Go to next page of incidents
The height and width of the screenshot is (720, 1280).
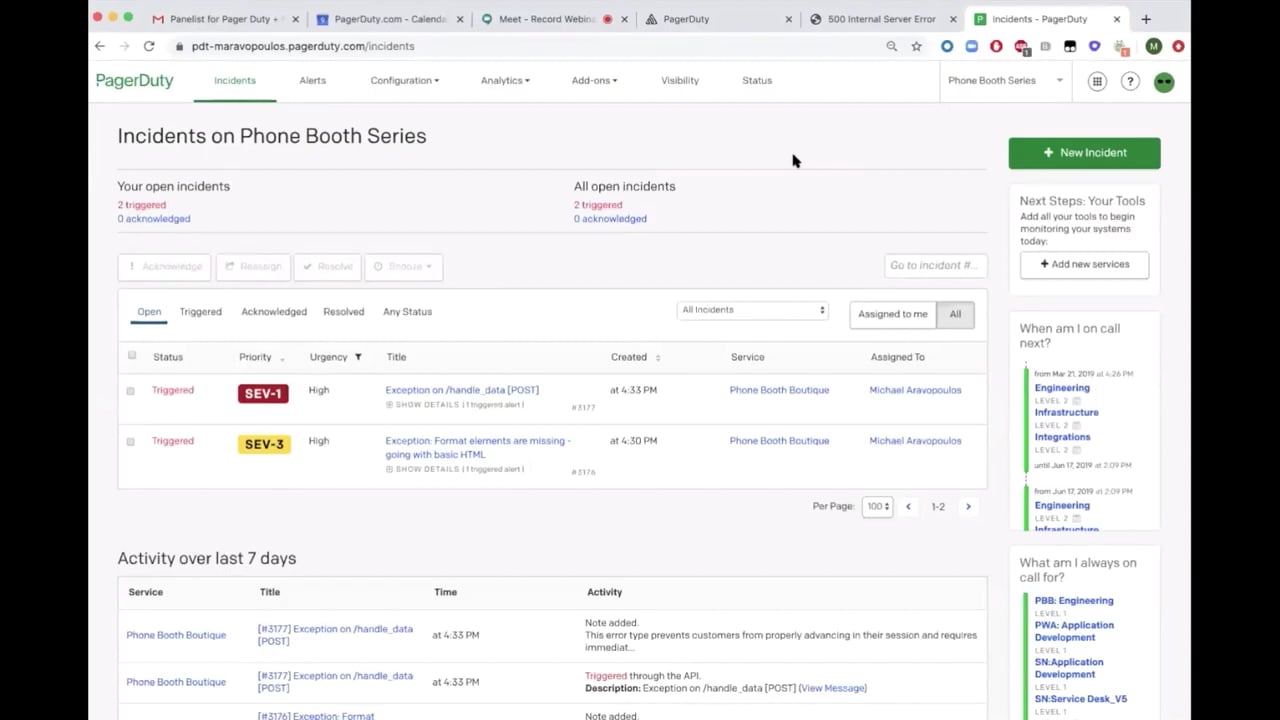point(968,507)
